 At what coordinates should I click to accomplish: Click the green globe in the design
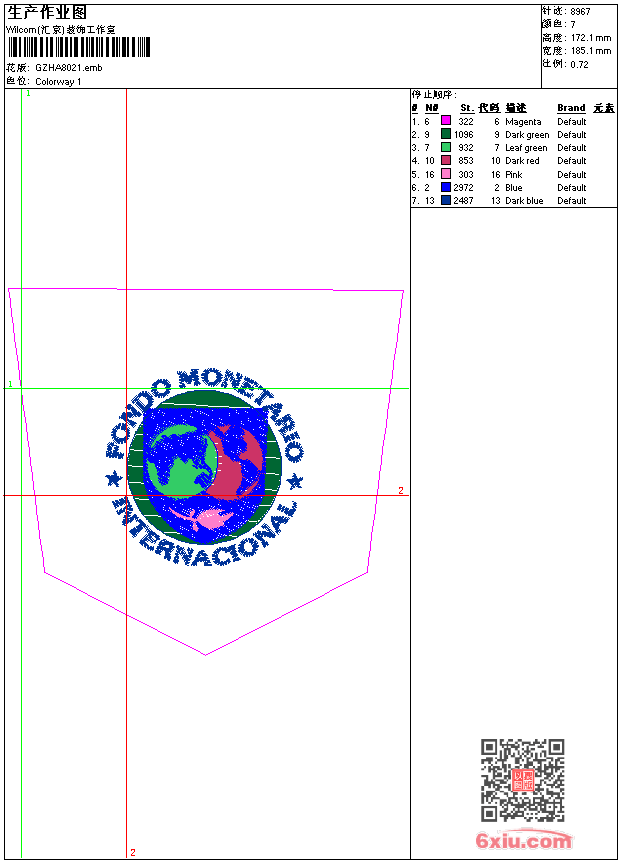point(181,462)
